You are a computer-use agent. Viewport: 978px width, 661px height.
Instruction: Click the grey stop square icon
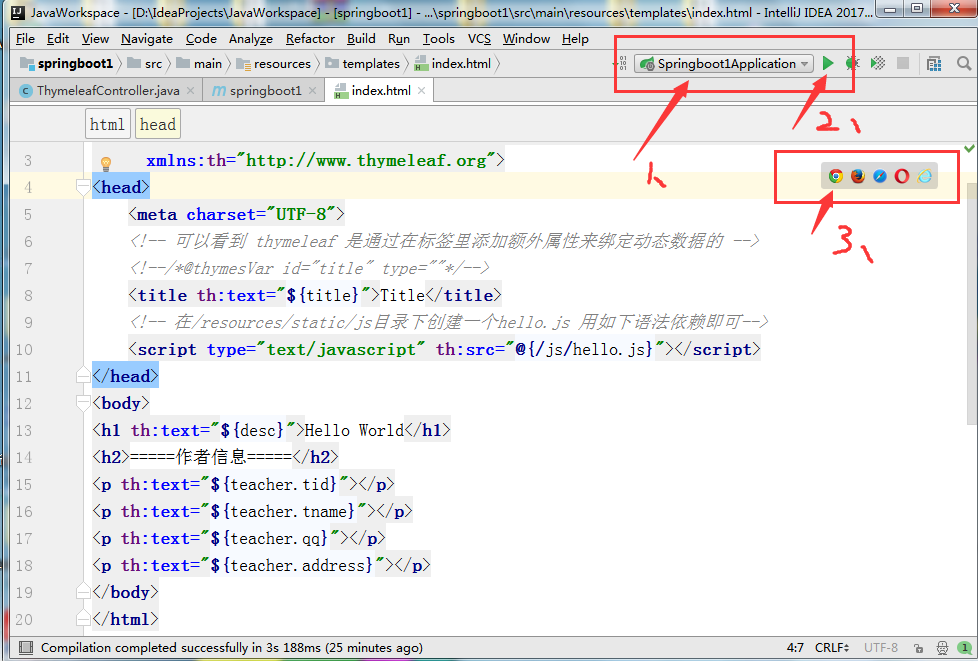[903, 63]
